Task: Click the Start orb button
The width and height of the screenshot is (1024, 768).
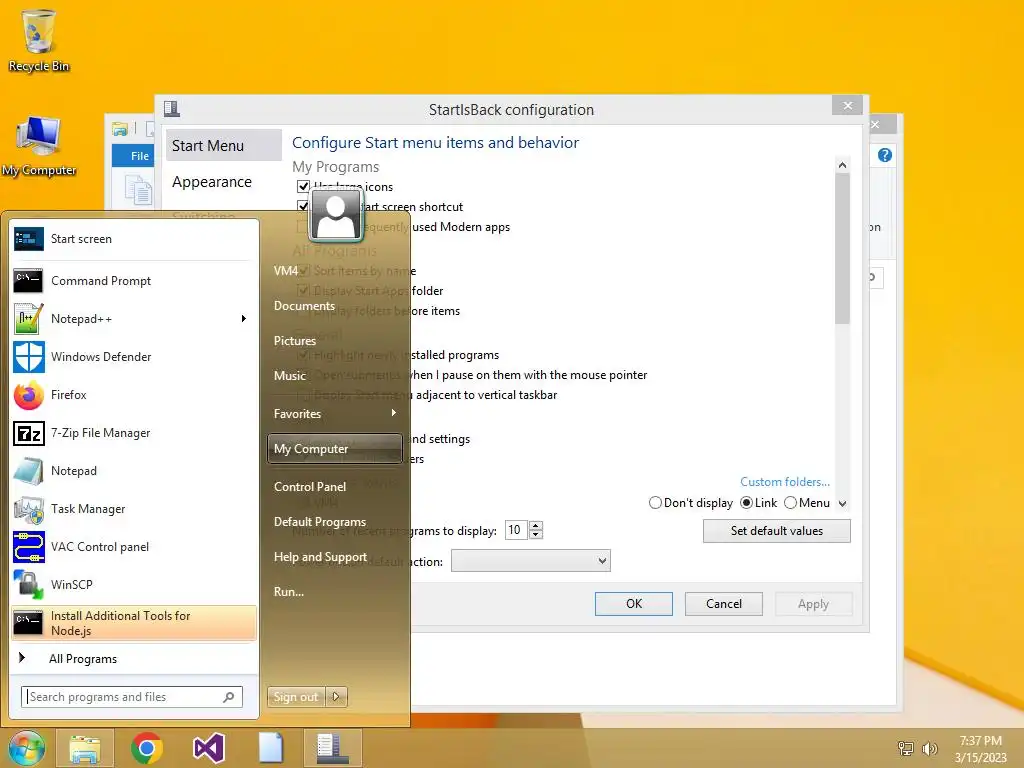Action: click(x=26, y=748)
